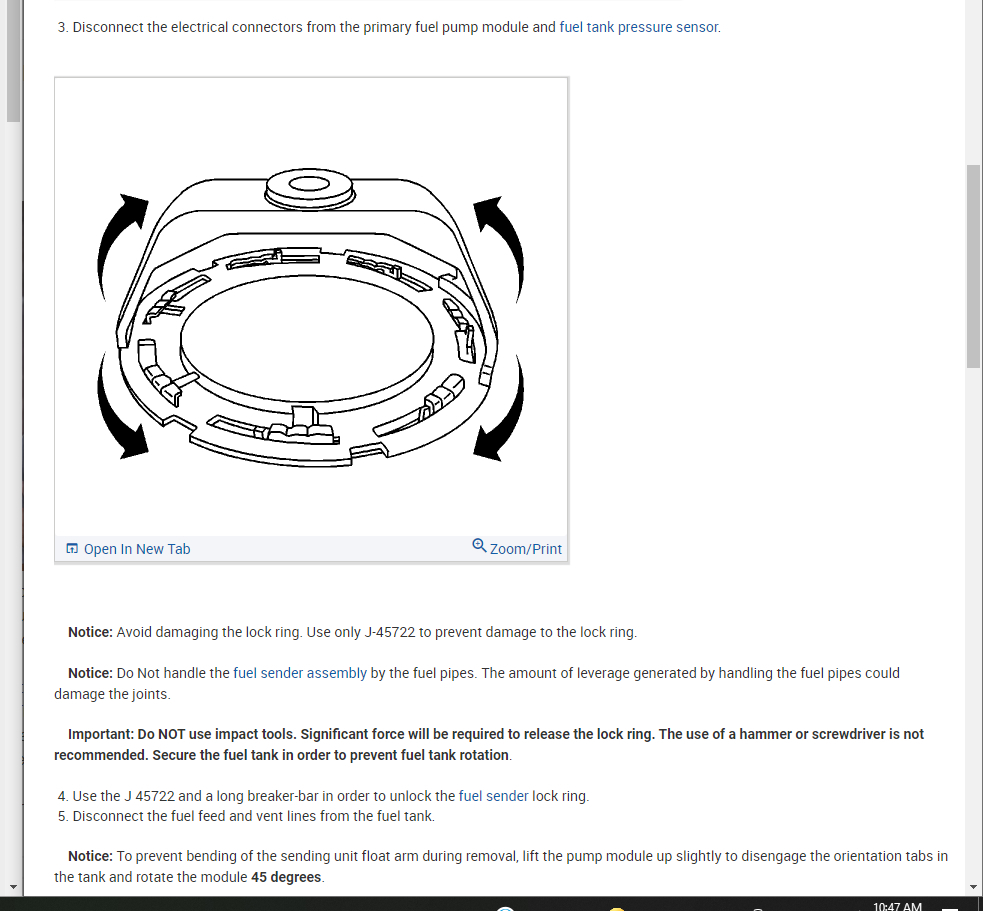The height and width of the screenshot is (911, 983).
Task: Click the round cap atop the diagram
Action: click(310, 187)
